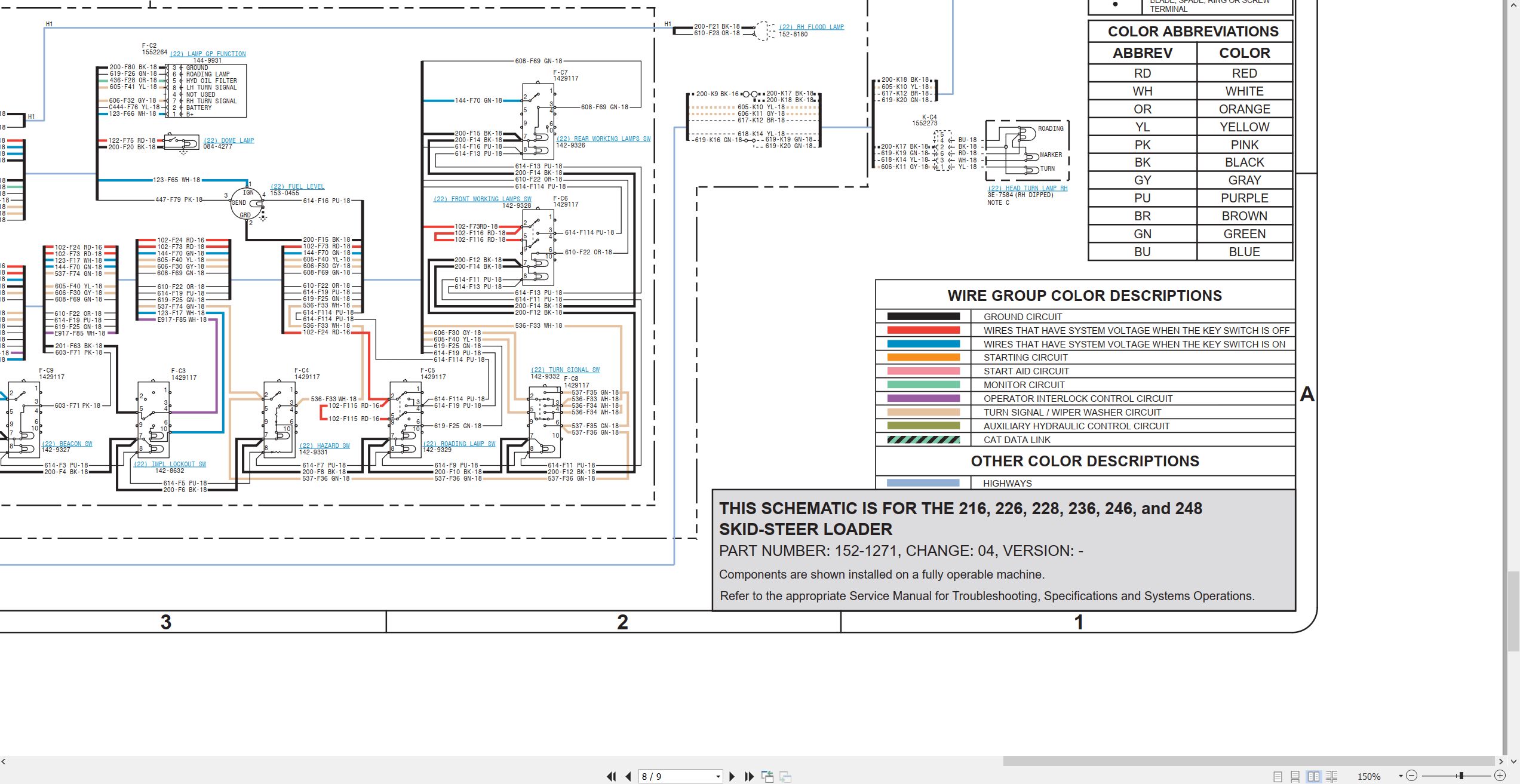Open the FRONT WORKING LAMPS SW link
The height and width of the screenshot is (784, 1520).
tap(482, 199)
